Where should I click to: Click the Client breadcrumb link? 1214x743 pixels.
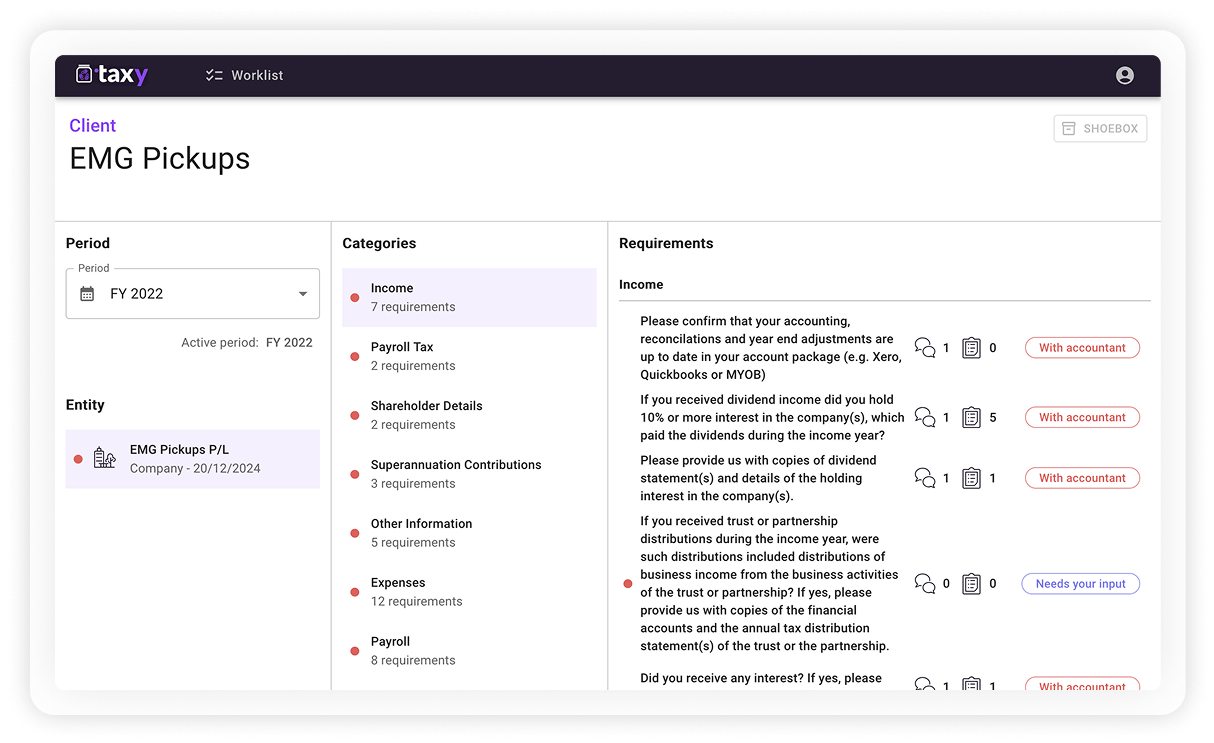click(x=92, y=125)
